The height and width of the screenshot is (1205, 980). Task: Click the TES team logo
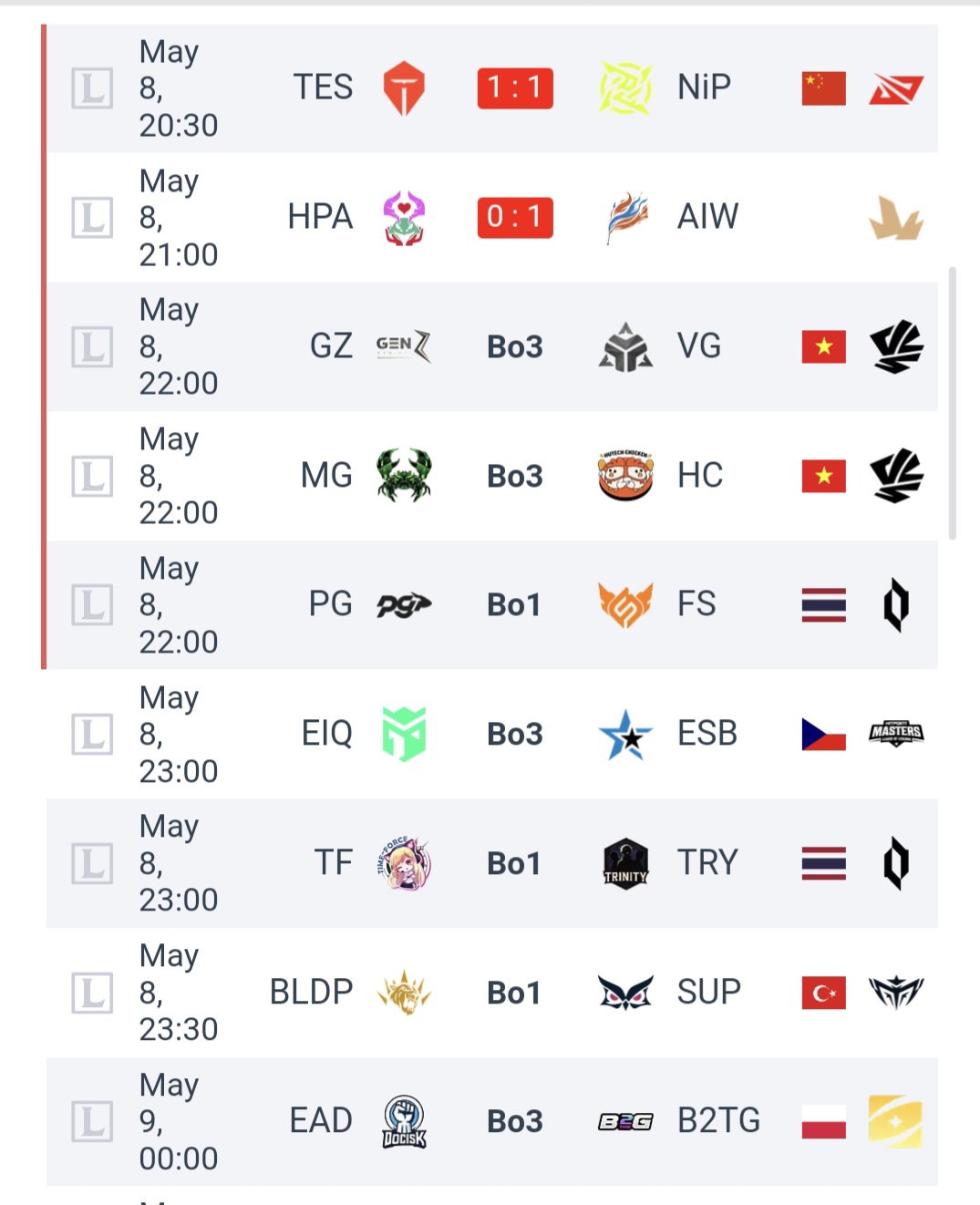point(404,88)
